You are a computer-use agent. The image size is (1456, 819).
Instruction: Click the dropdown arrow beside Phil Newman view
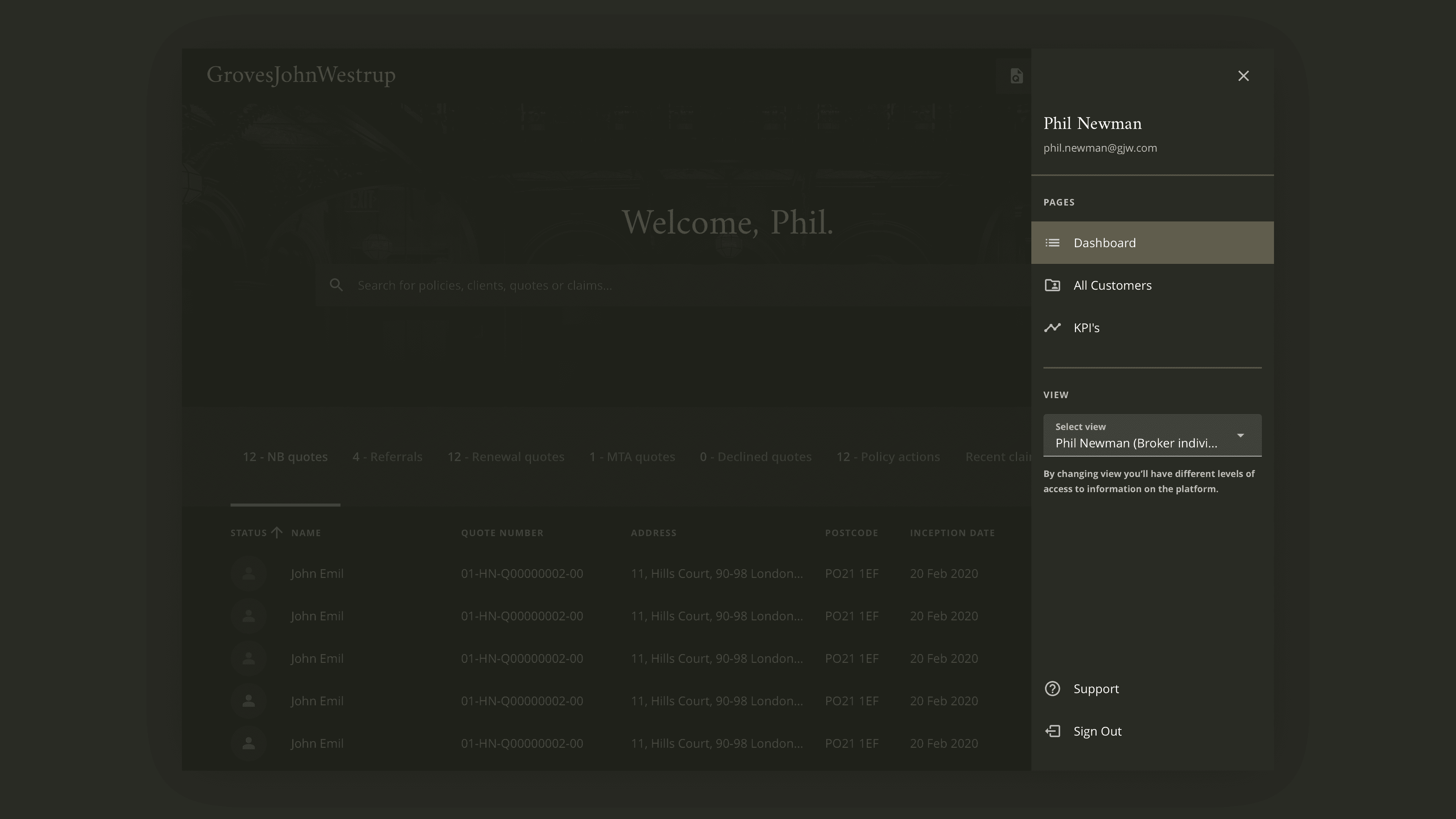pos(1240,435)
